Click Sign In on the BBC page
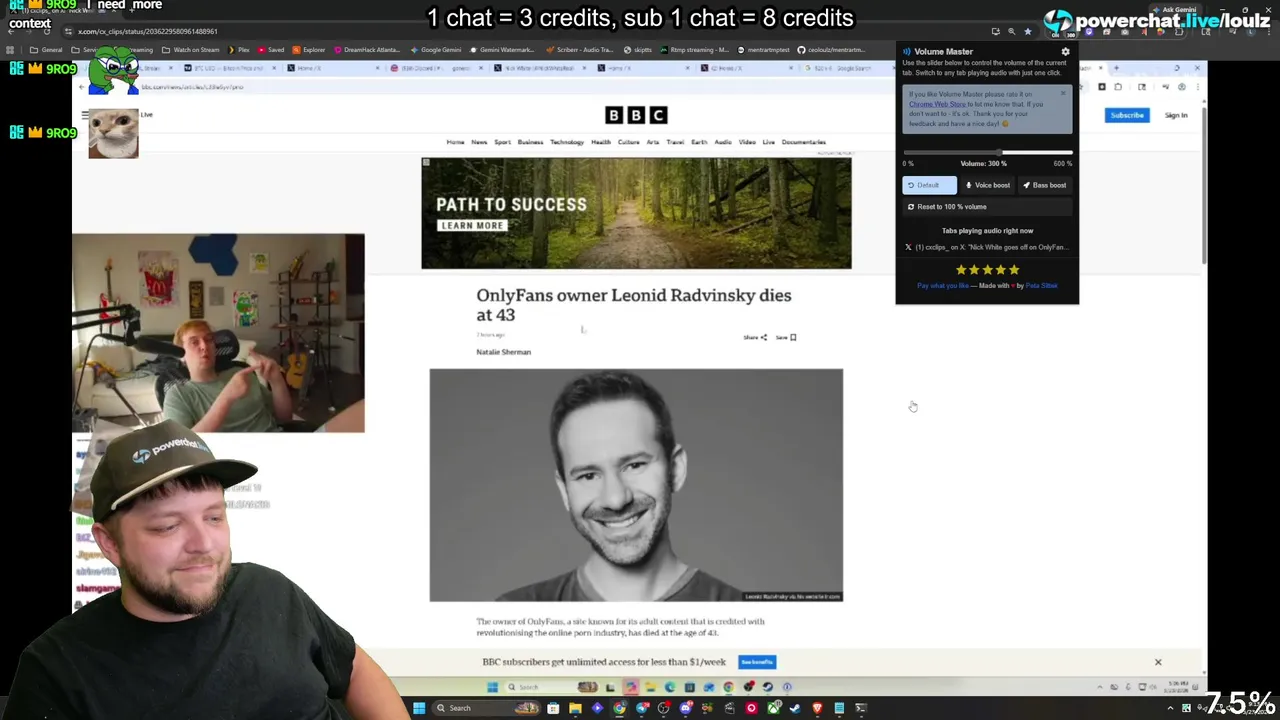 click(1176, 115)
